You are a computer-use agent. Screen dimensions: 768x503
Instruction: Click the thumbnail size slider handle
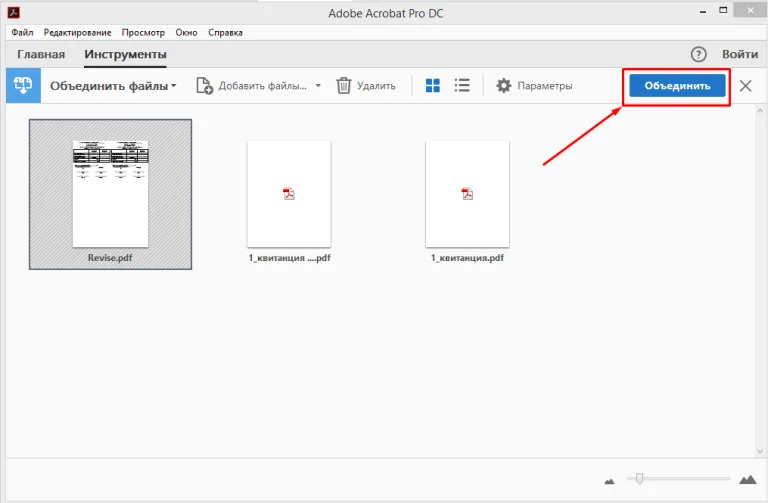pos(639,479)
